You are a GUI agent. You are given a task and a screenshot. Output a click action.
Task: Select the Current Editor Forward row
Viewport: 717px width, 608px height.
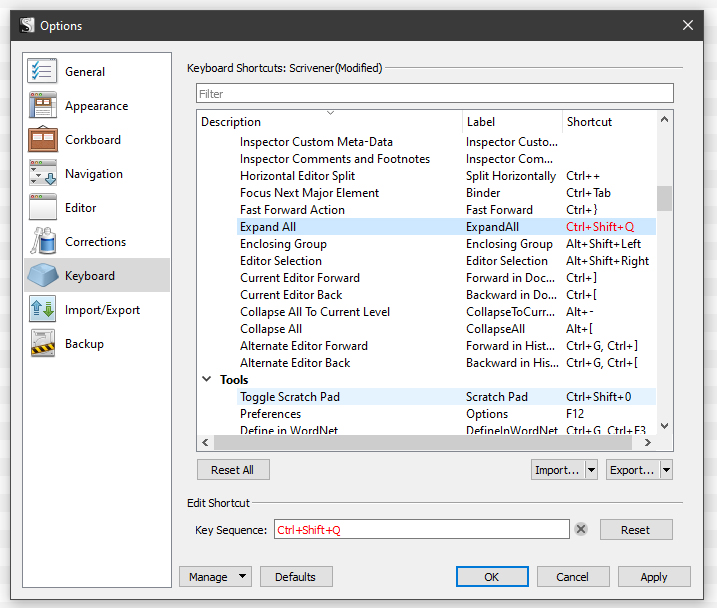[x=446, y=277]
